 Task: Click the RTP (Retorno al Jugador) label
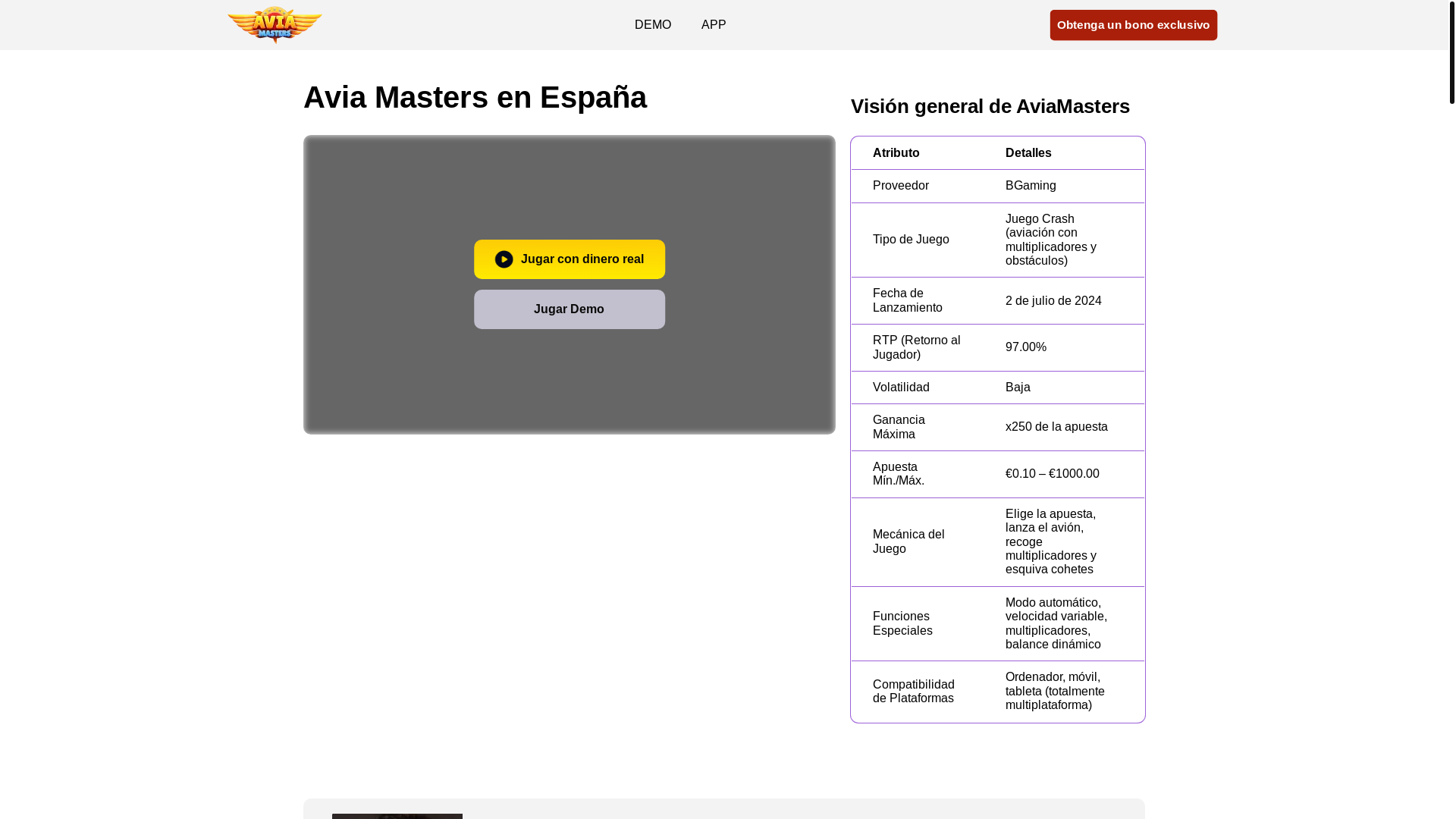click(916, 347)
